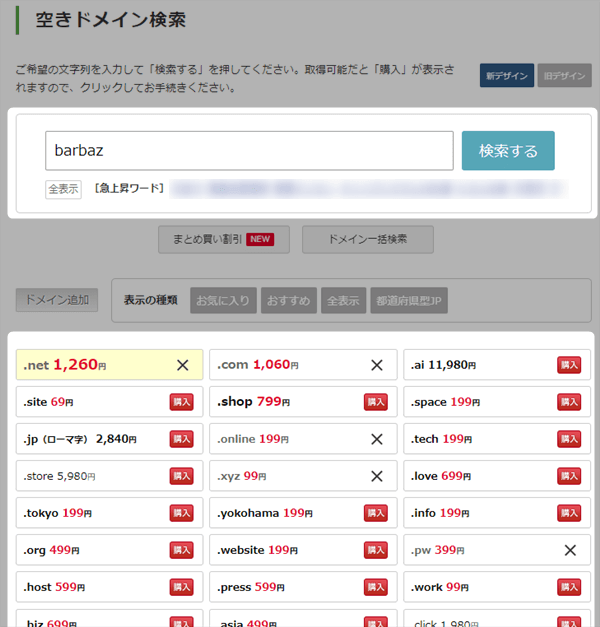
Task: Open まとめ買い割引 NEW option
Action: (x=223, y=239)
